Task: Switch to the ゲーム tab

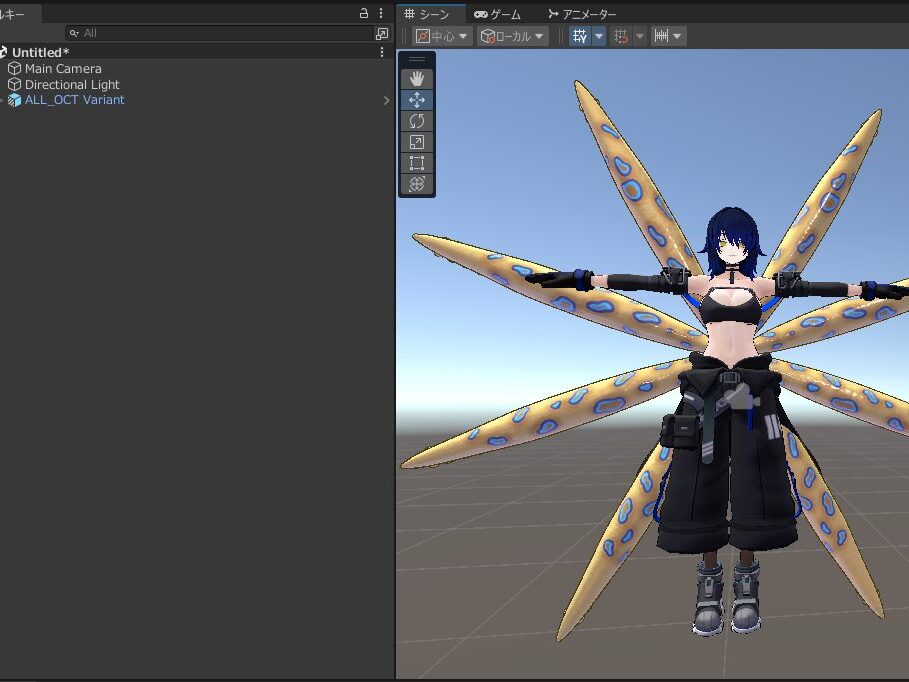Action: 497,14
